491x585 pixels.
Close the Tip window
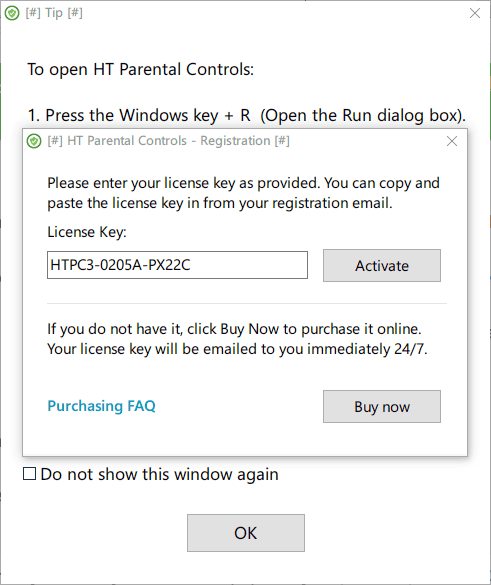click(475, 13)
